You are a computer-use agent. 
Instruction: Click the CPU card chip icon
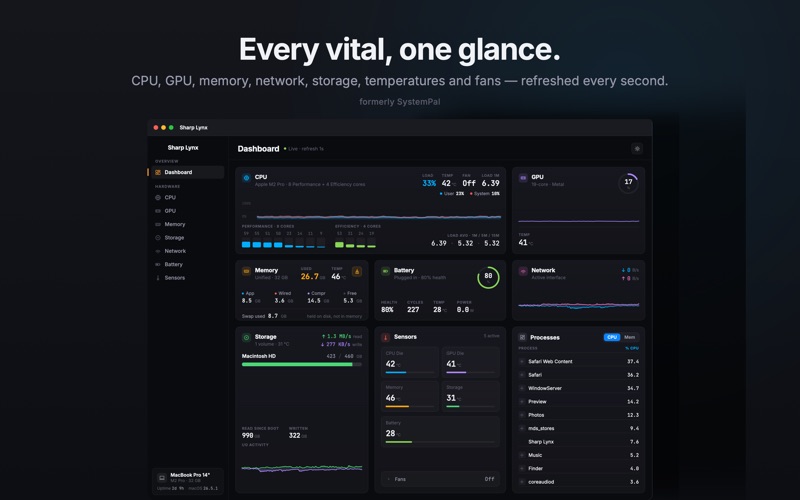246,178
